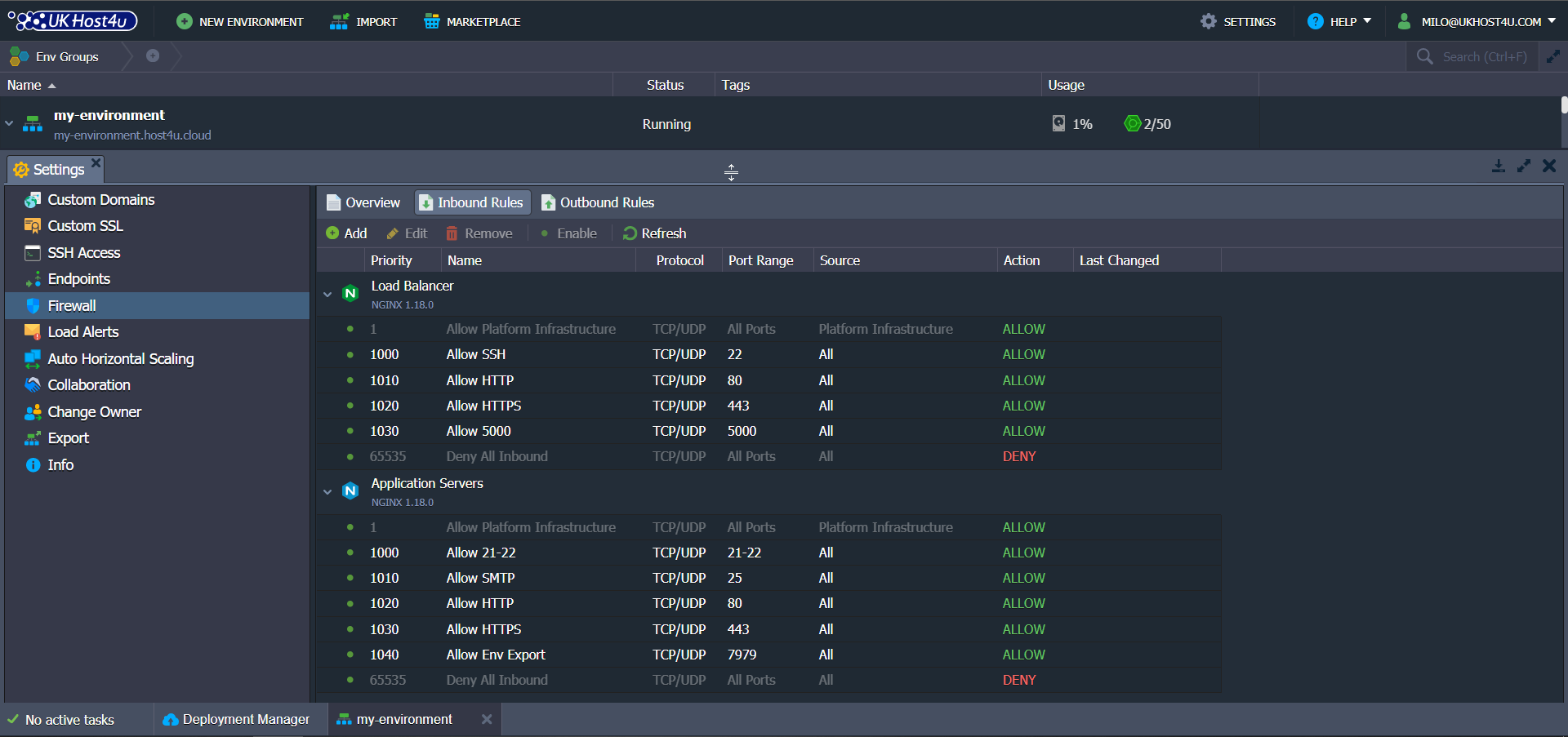Refresh the inbound rules list

tap(654, 233)
